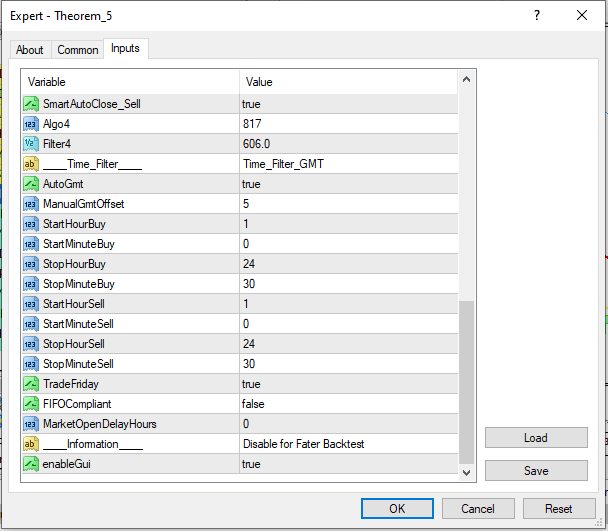
Task: Click the Variable column header
Action: click(x=130, y=82)
